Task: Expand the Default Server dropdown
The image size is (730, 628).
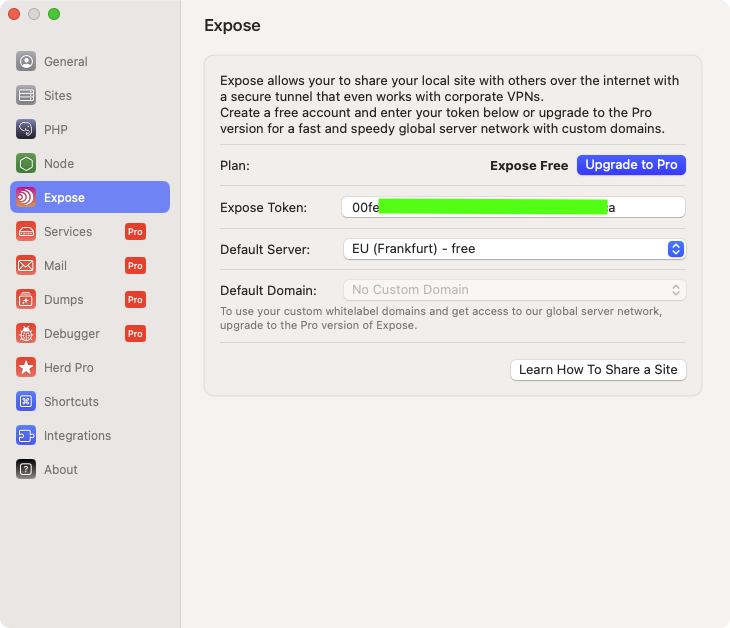Action: click(x=513, y=249)
